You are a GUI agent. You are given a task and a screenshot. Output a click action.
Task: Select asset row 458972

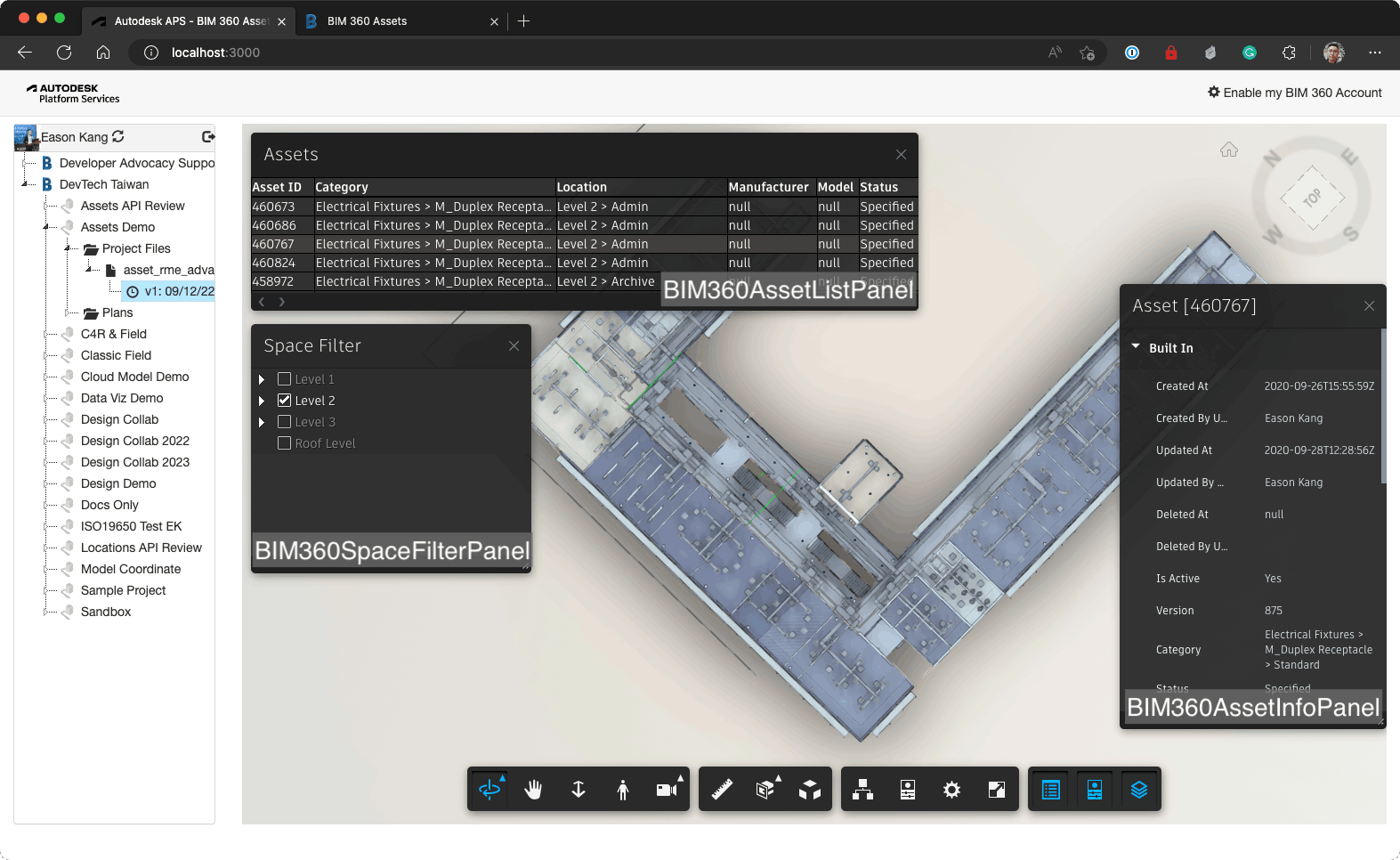click(x=584, y=281)
